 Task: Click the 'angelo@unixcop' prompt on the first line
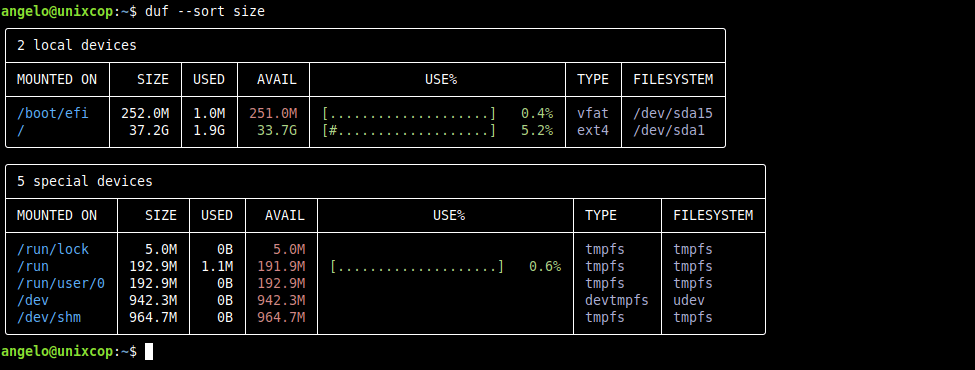pyautogui.click(x=57, y=11)
